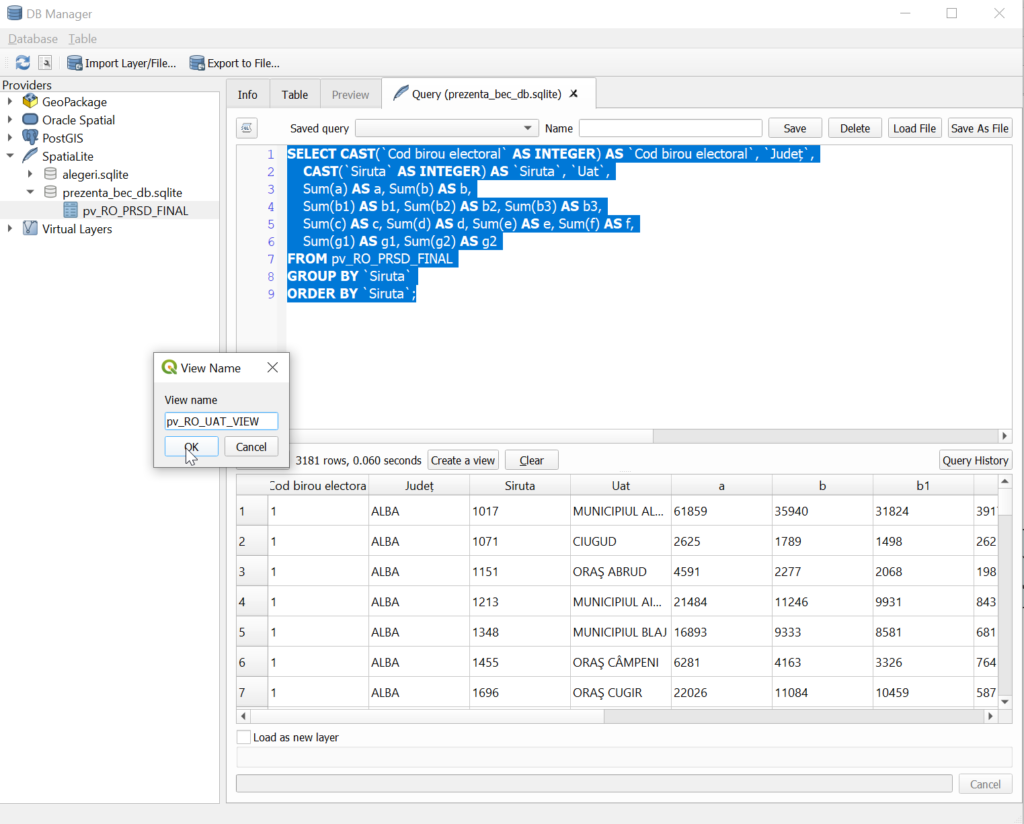The image size is (1024, 824).
Task: Click Export to File toolbar button
Action: (x=234, y=63)
